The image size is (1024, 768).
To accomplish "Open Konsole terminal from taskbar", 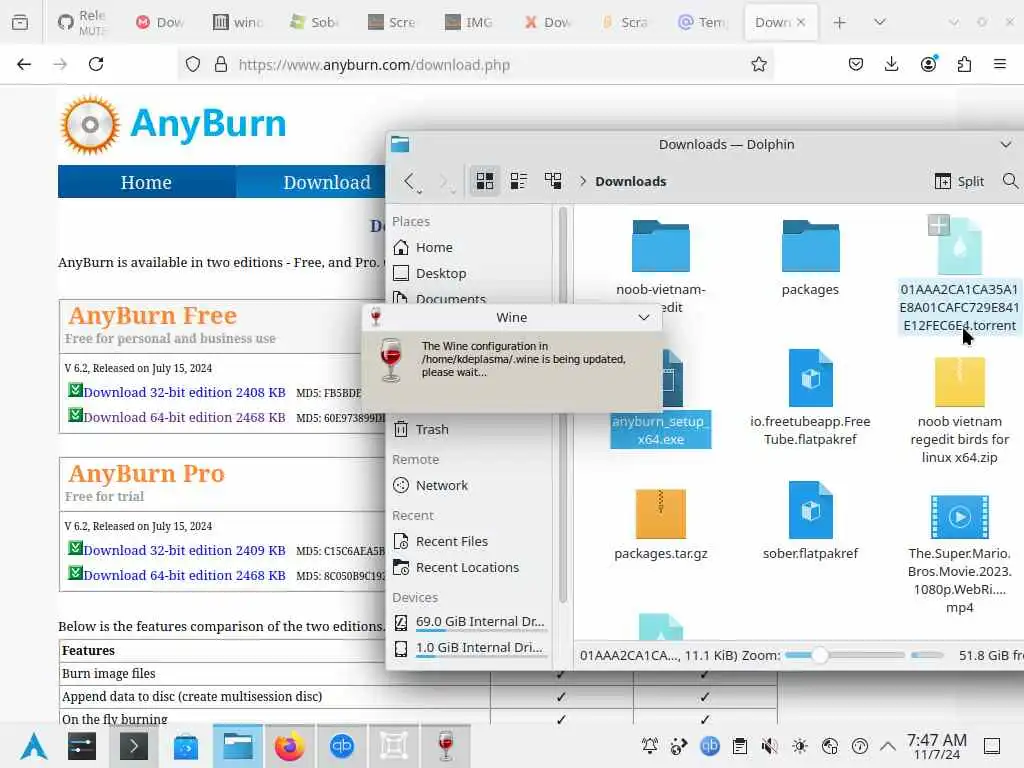I will click(x=133, y=746).
